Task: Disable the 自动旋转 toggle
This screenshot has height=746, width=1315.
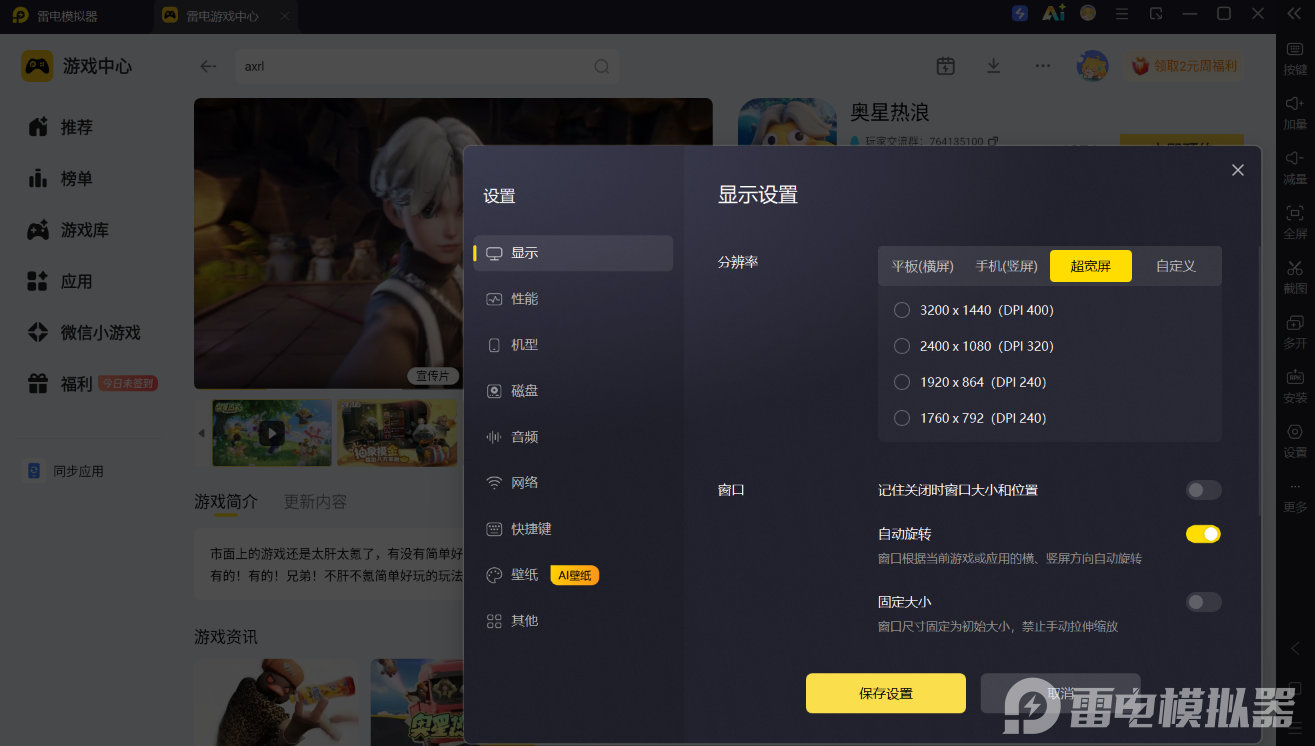Action: coord(1203,534)
